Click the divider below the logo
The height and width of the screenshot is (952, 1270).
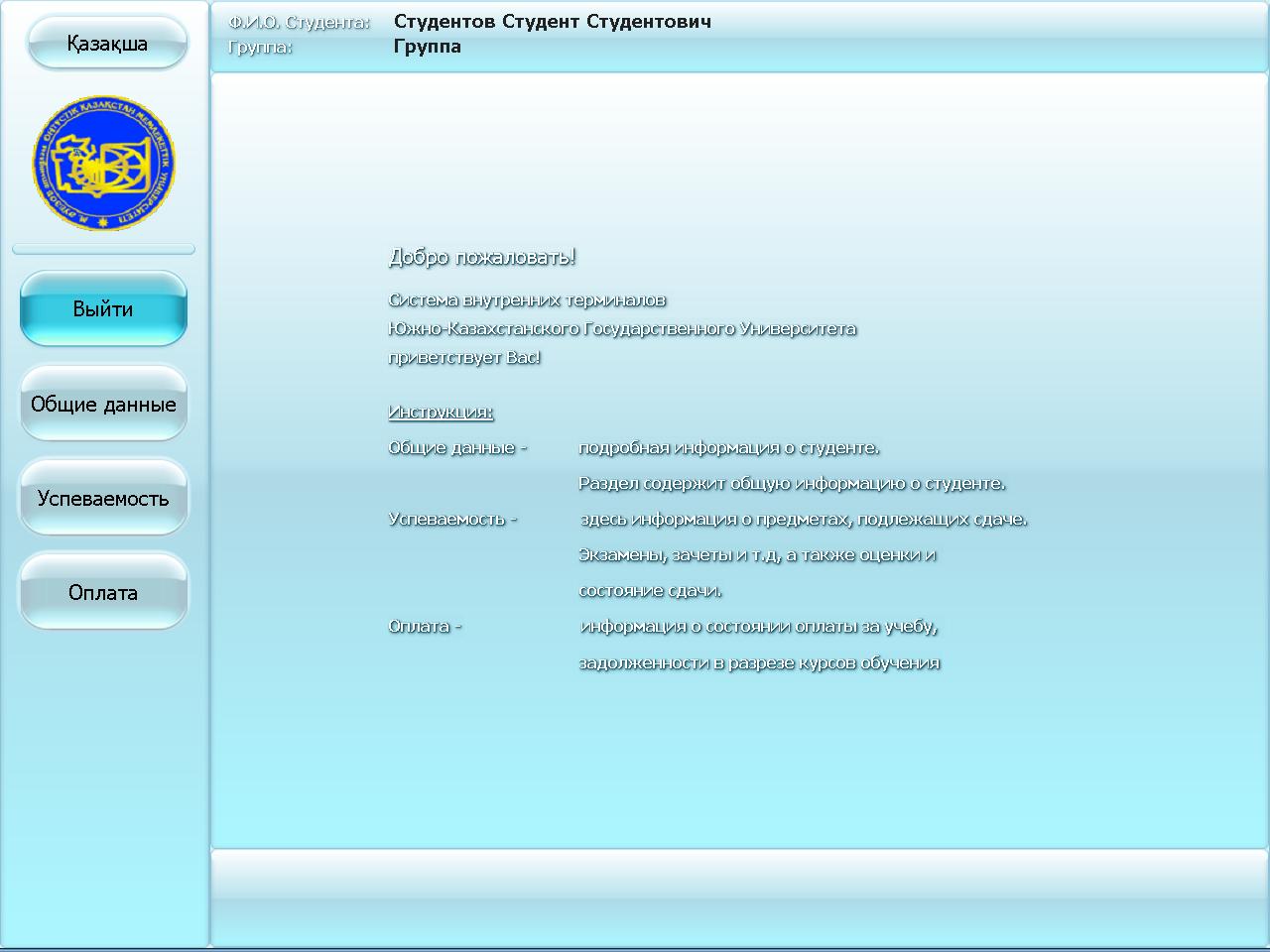[103, 248]
